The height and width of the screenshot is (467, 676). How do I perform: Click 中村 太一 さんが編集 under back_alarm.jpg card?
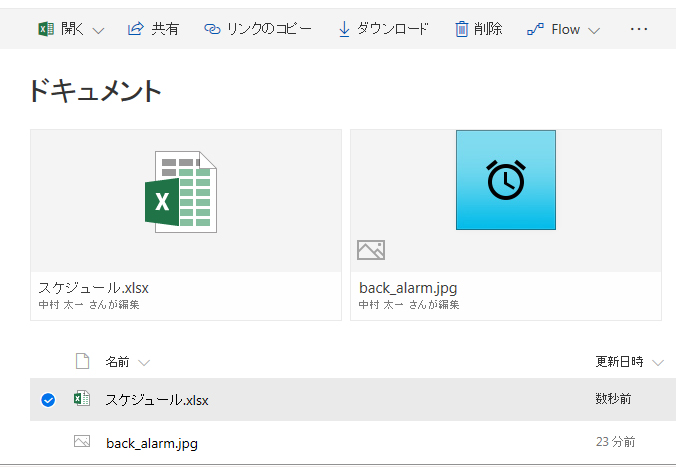tap(409, 305)
